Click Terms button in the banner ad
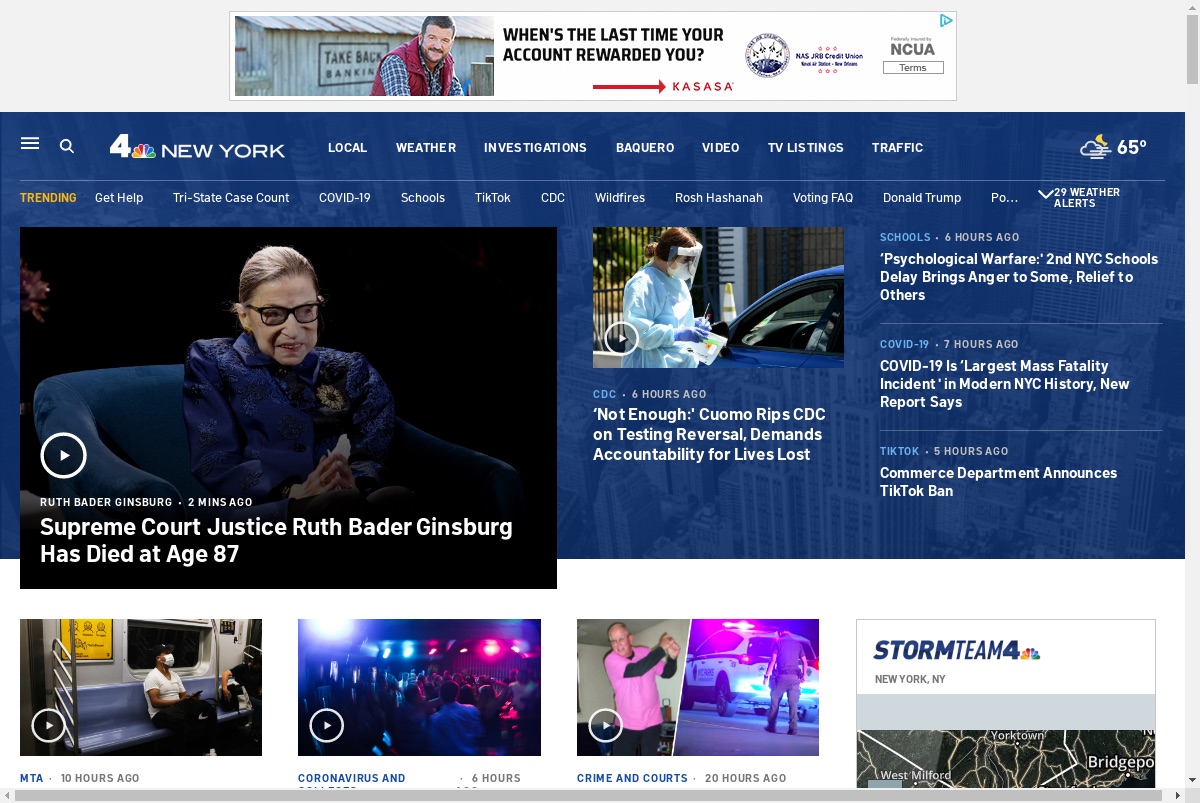This screenshot has width=1200, height=803. pos(913,68)
